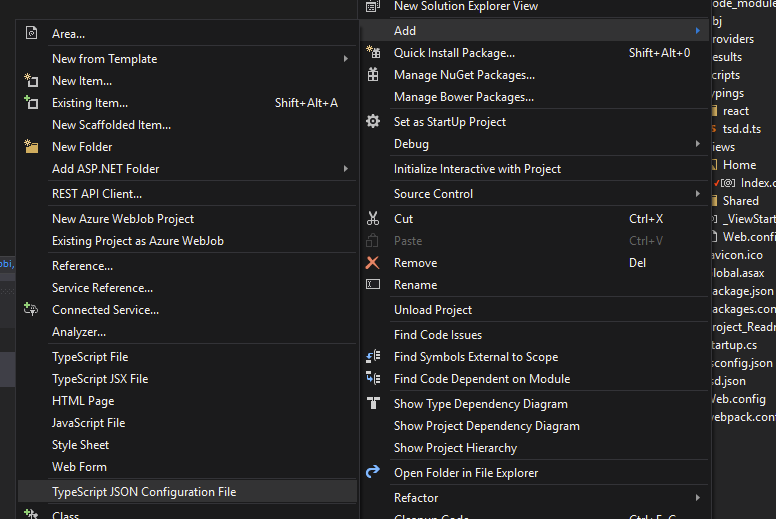This screenshot has height=519, width=776.
Task: Select TypeScript JSON Configuration File
Action: (187, 492)
